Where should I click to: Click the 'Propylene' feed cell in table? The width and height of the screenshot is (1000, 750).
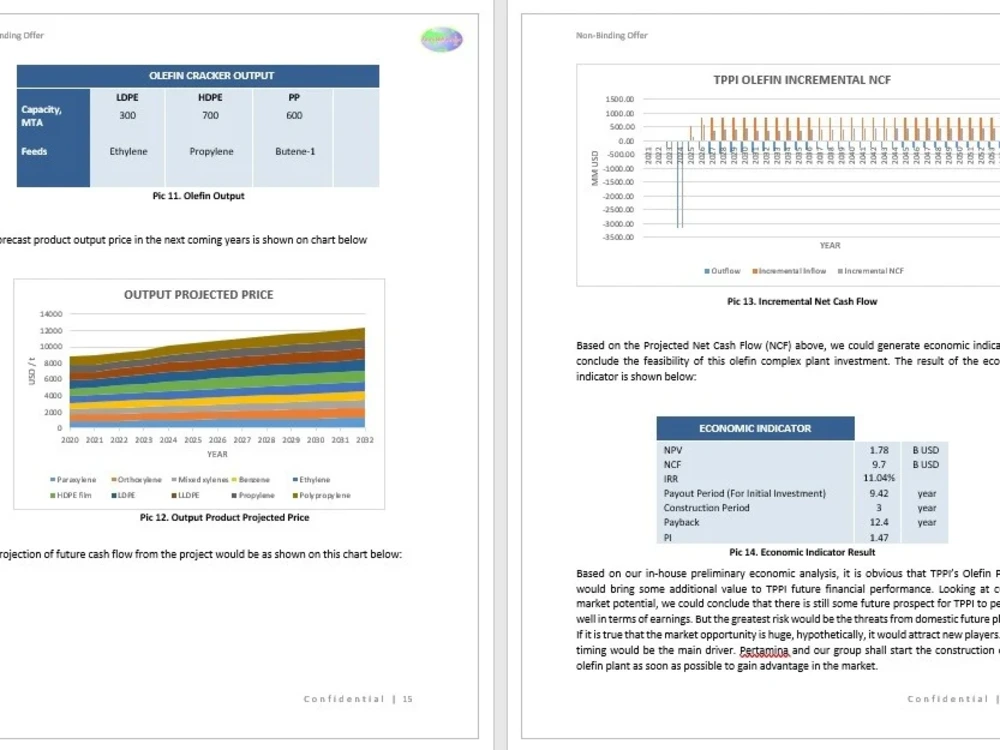(211, 151)
